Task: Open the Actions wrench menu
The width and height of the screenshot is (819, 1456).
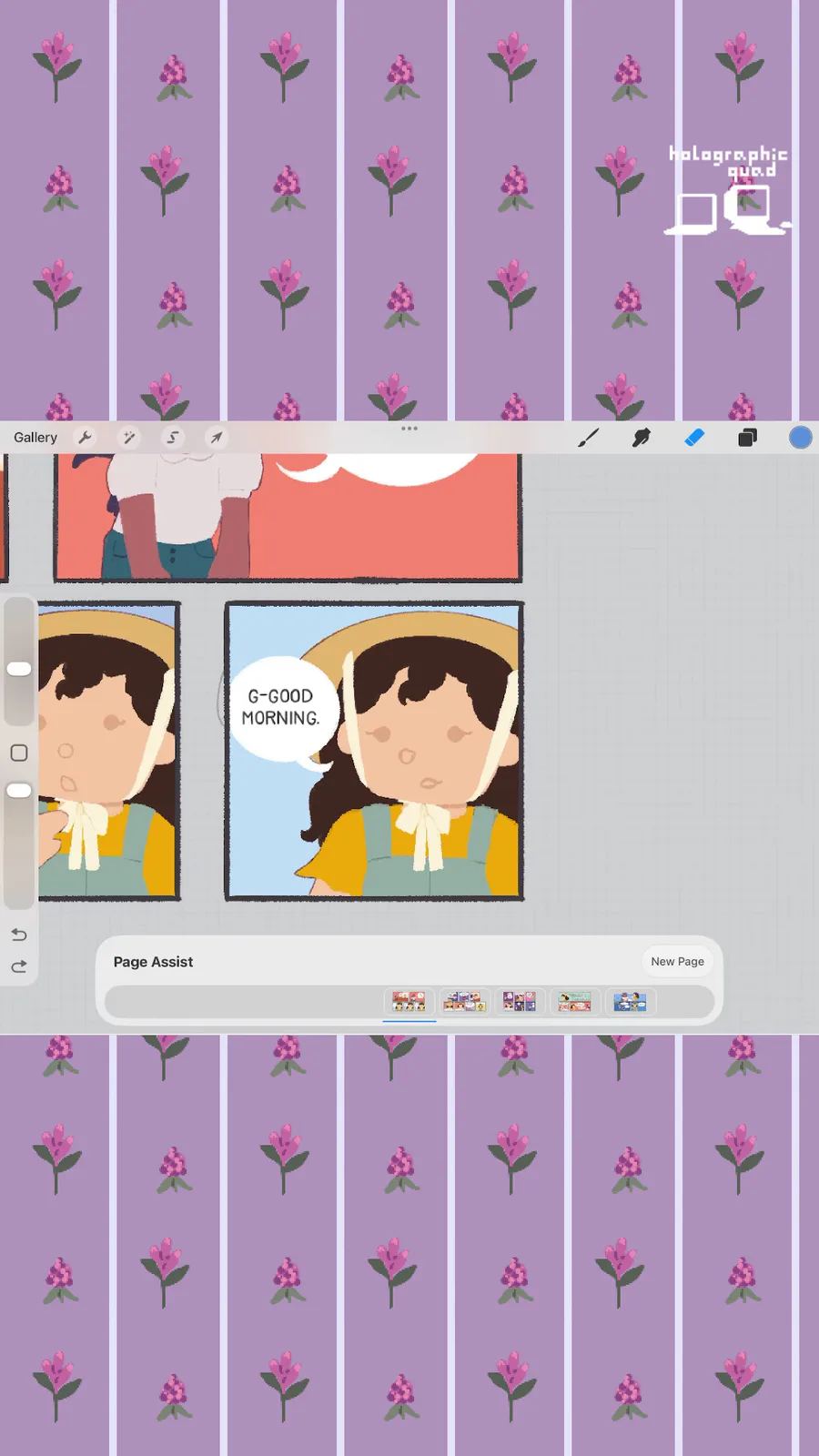Action: point(85,438)
